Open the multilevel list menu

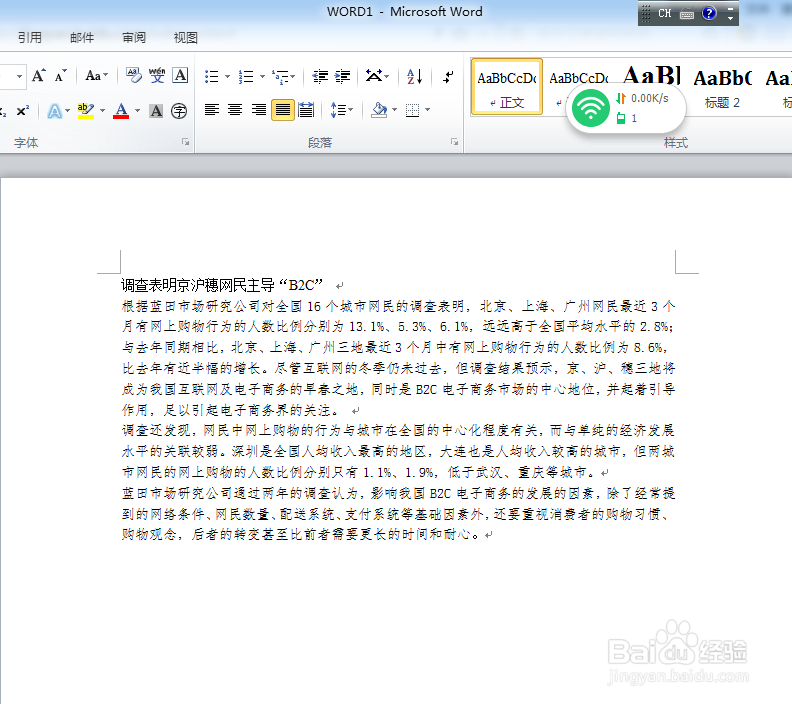click(284, 77)
